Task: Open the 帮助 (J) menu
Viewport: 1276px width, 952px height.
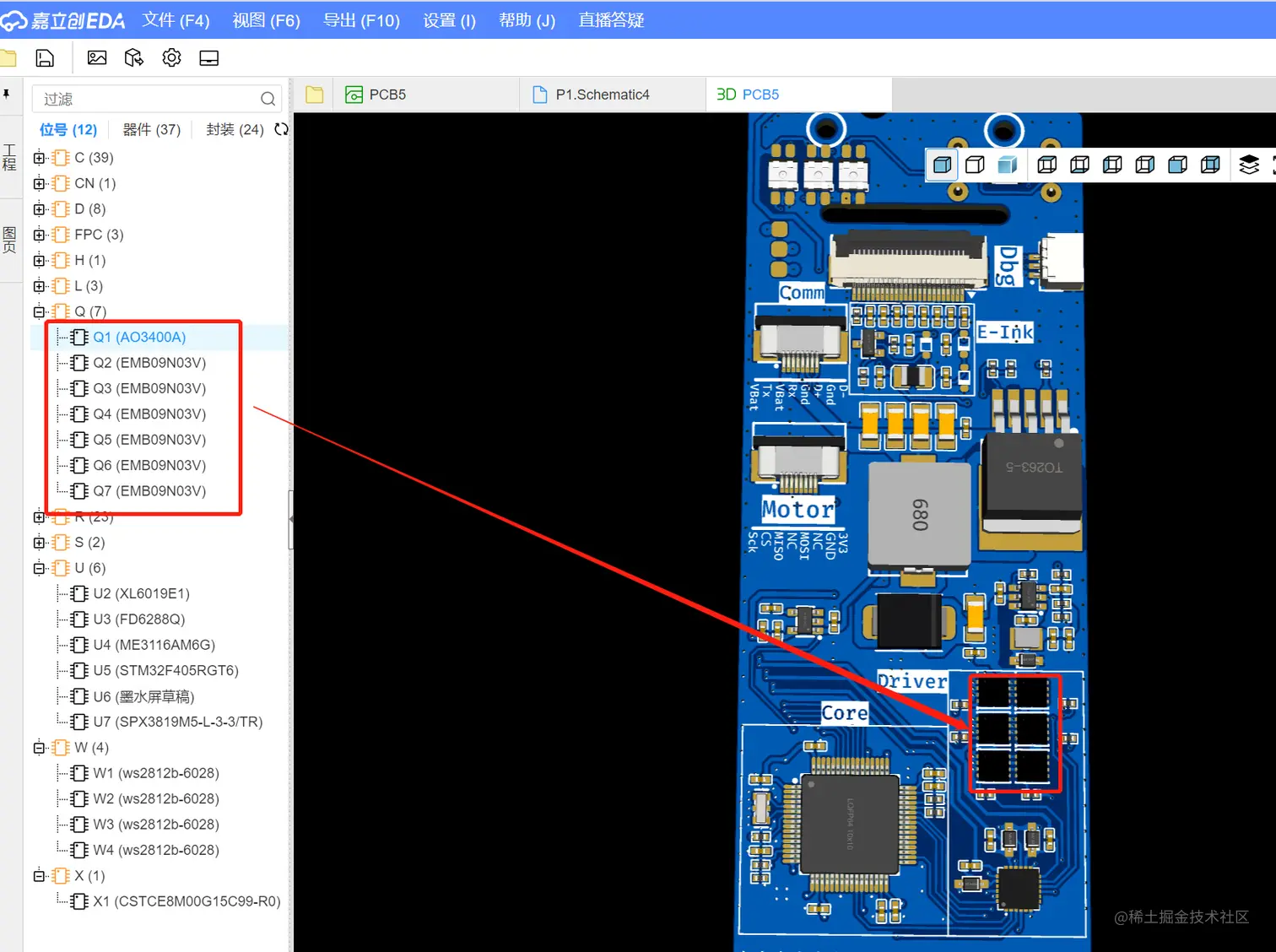Action: [x=527, y=20]
